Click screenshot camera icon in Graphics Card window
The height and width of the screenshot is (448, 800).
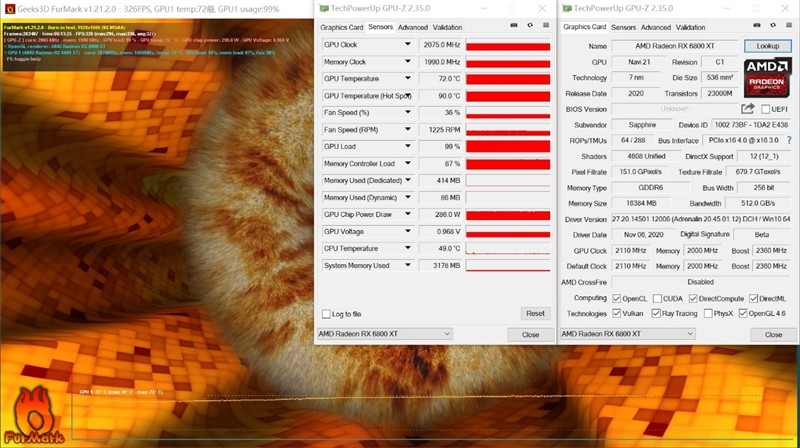(x=757, y=26)
